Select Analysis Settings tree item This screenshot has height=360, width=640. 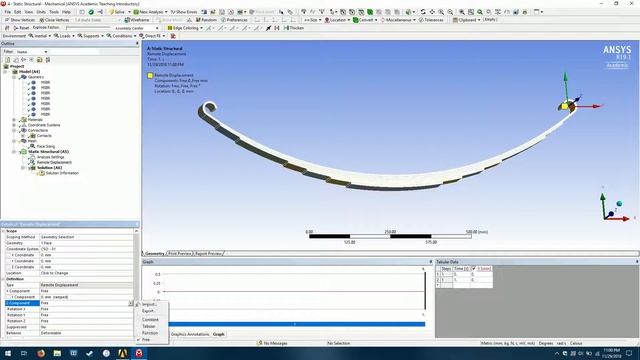[x=50, y=157]
